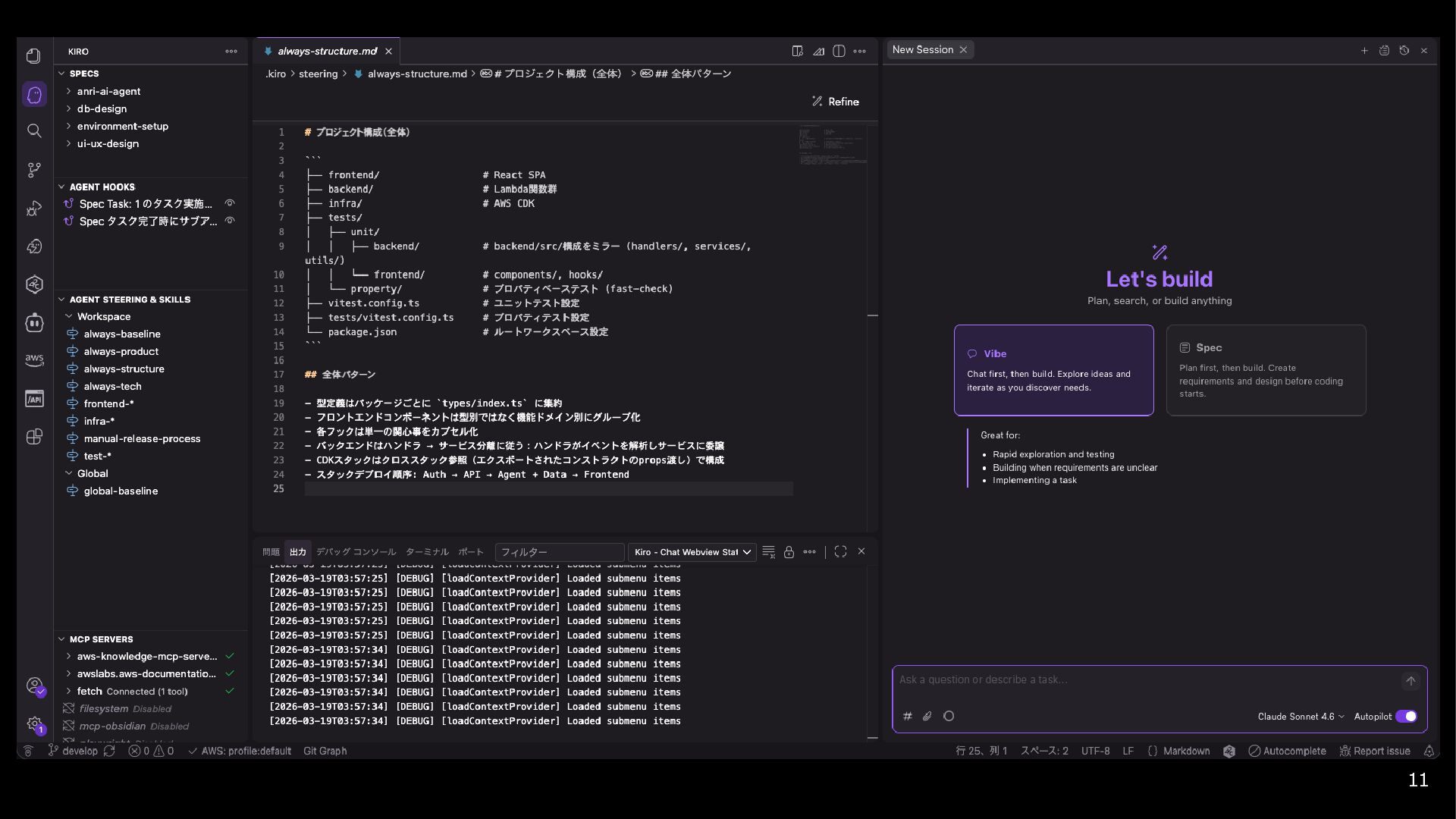Open the always-tech steering file
This screenshot has width=1456, height=819.
(x=112, y=386)
